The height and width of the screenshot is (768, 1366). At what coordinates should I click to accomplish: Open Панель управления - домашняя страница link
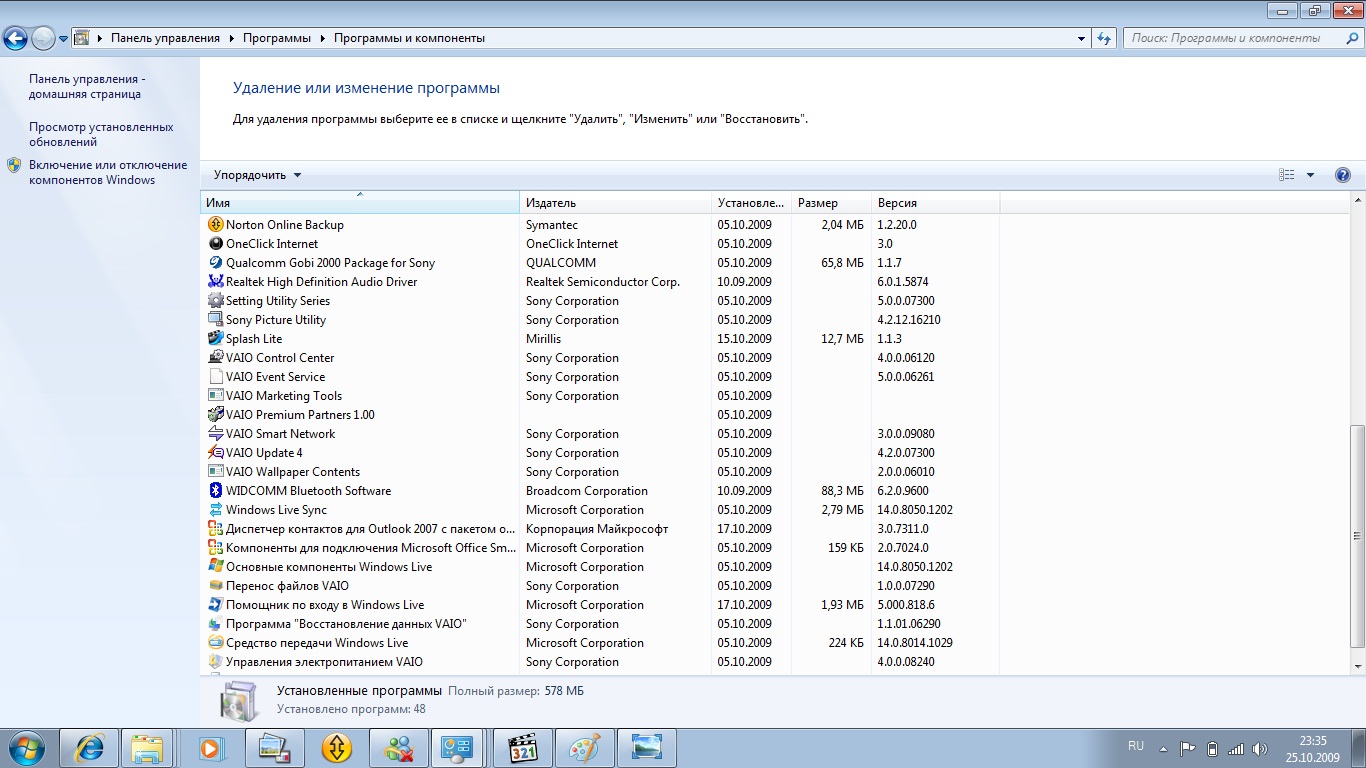(85, 86)
